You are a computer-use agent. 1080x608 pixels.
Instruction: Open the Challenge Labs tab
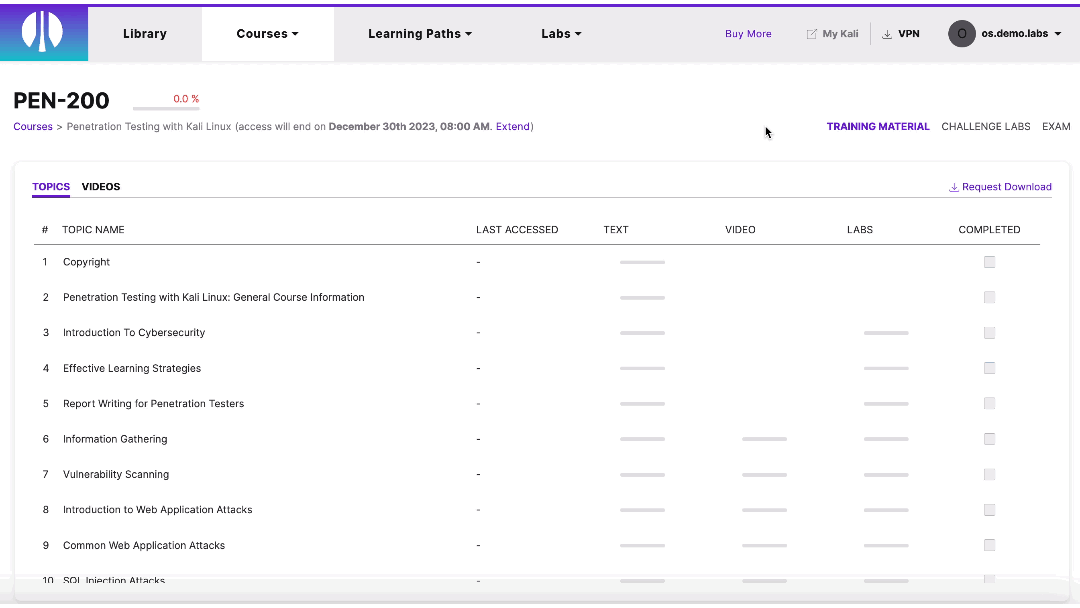[986, 127]
